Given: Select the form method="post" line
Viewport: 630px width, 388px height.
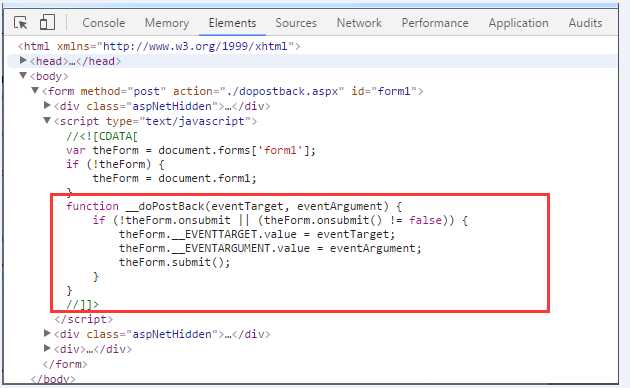Looking at the screenshot, I should [x=233, y=91].
